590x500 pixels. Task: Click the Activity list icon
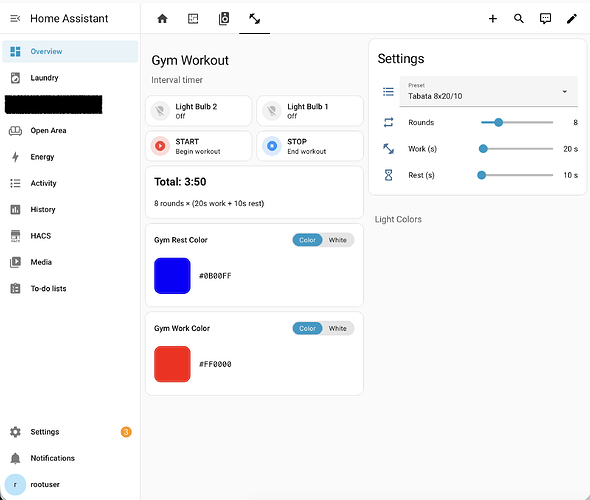[15, 183]
